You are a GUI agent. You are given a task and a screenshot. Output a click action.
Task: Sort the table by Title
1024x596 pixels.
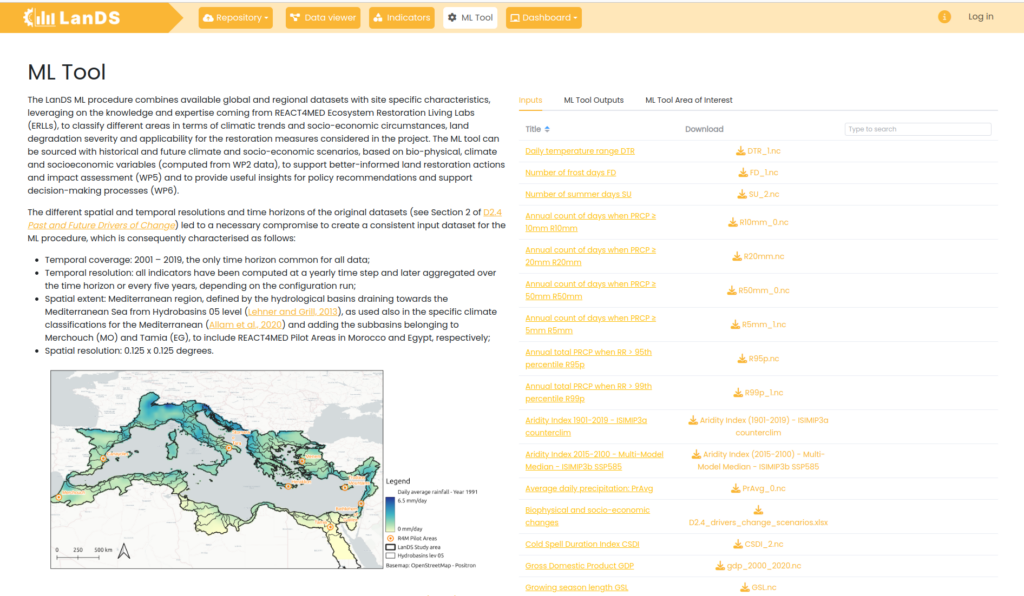click(x=537, y=129)
